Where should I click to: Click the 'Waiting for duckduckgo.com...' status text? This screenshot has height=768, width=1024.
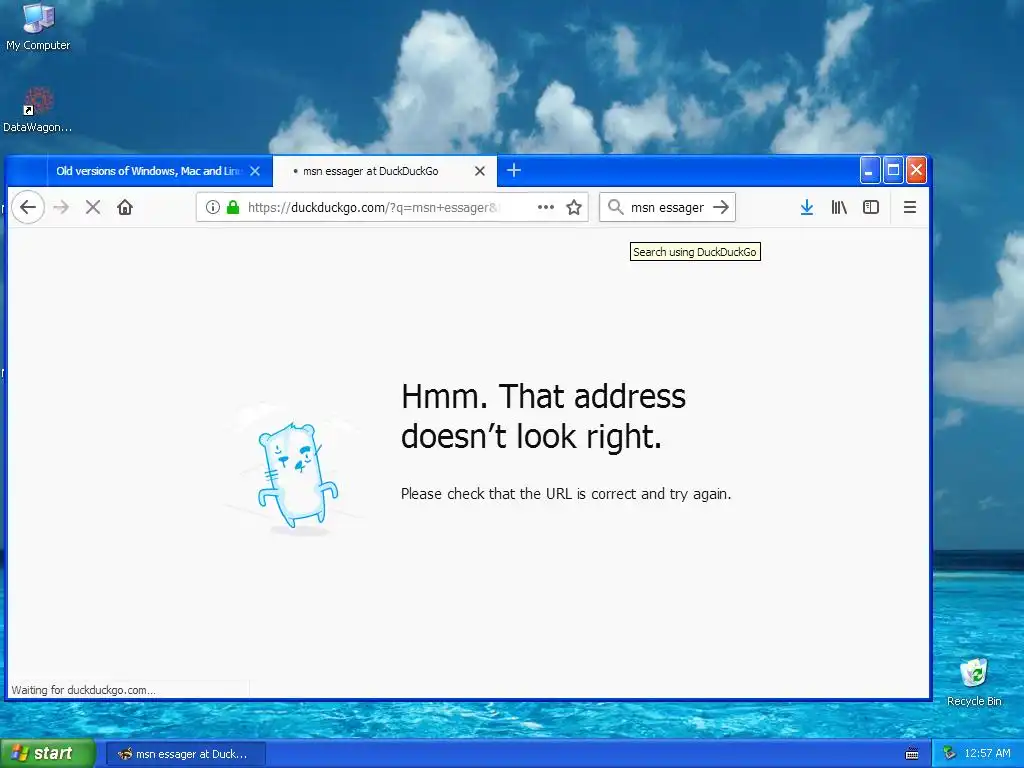tap(83, 690)
